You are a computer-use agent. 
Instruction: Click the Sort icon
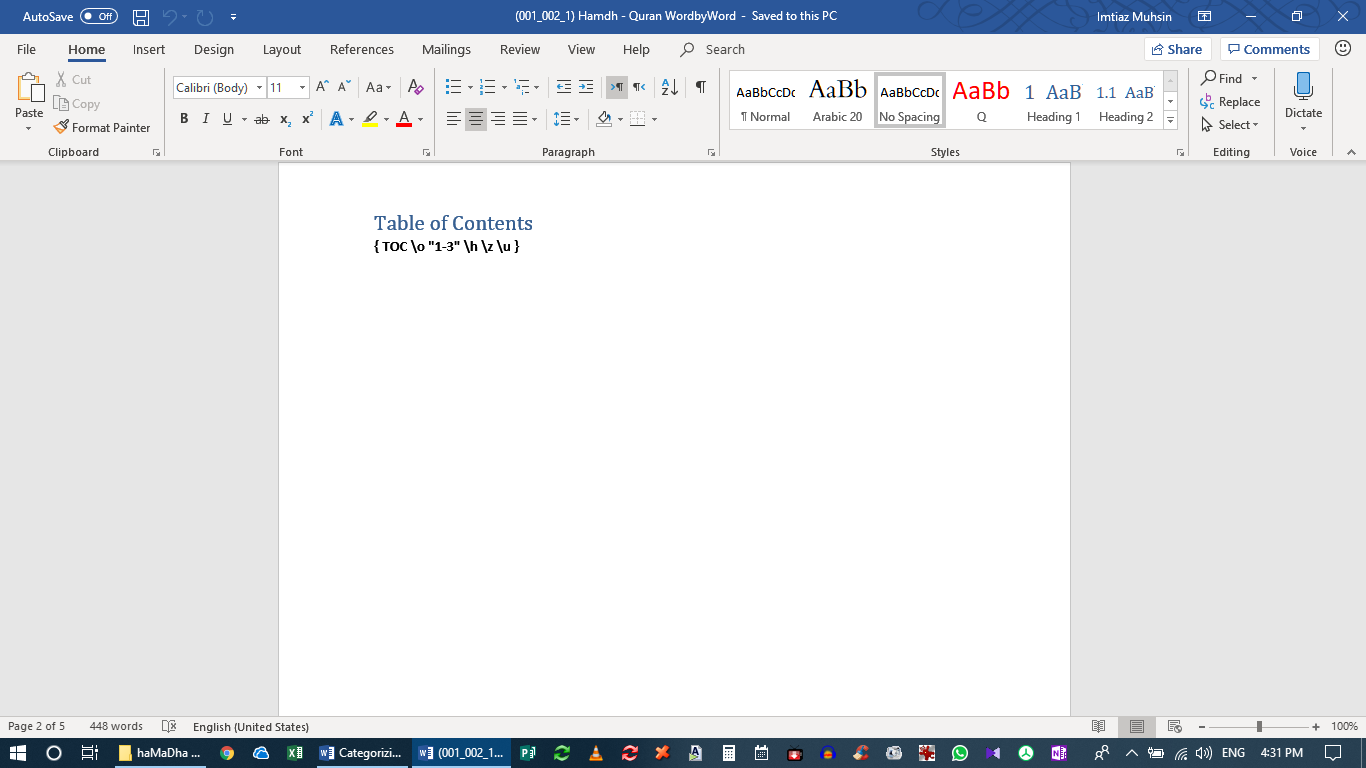coord(670,87)
